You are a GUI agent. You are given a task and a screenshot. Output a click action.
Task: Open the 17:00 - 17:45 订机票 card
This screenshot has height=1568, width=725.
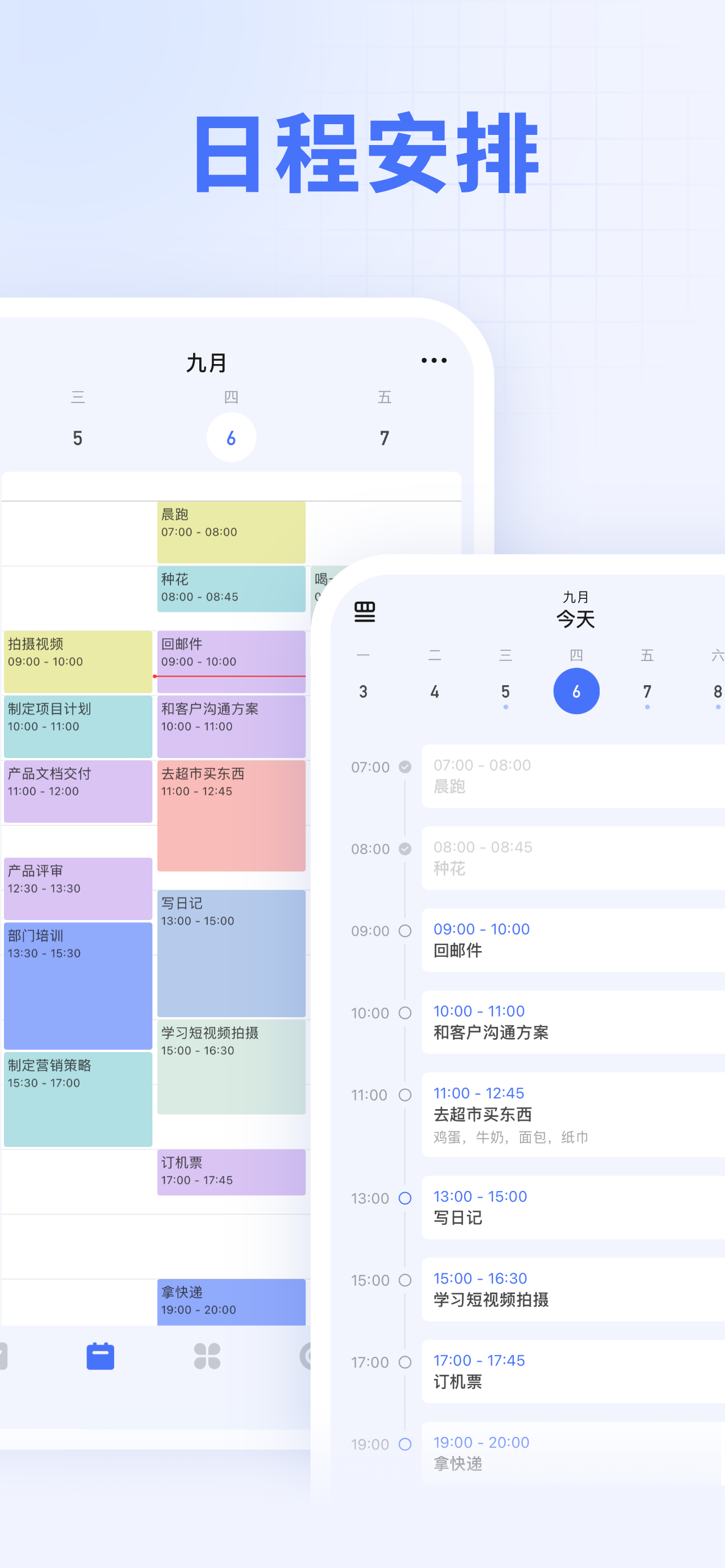574,1372
